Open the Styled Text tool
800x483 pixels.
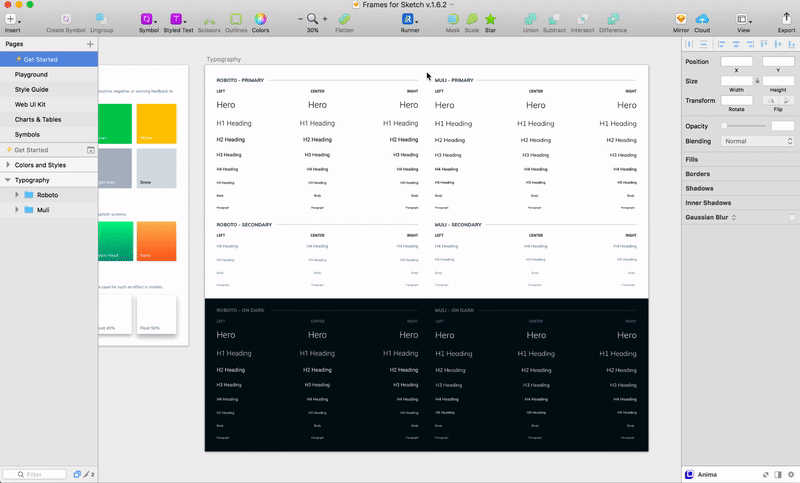click(177, 19)
